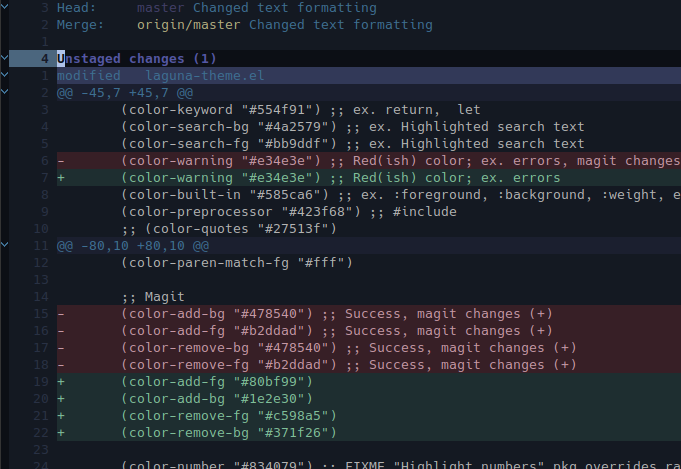Click line number 15 in the gutter
The width and height of the screenshot is (681, 469).
pyautogui.click(x=41, y=314)
